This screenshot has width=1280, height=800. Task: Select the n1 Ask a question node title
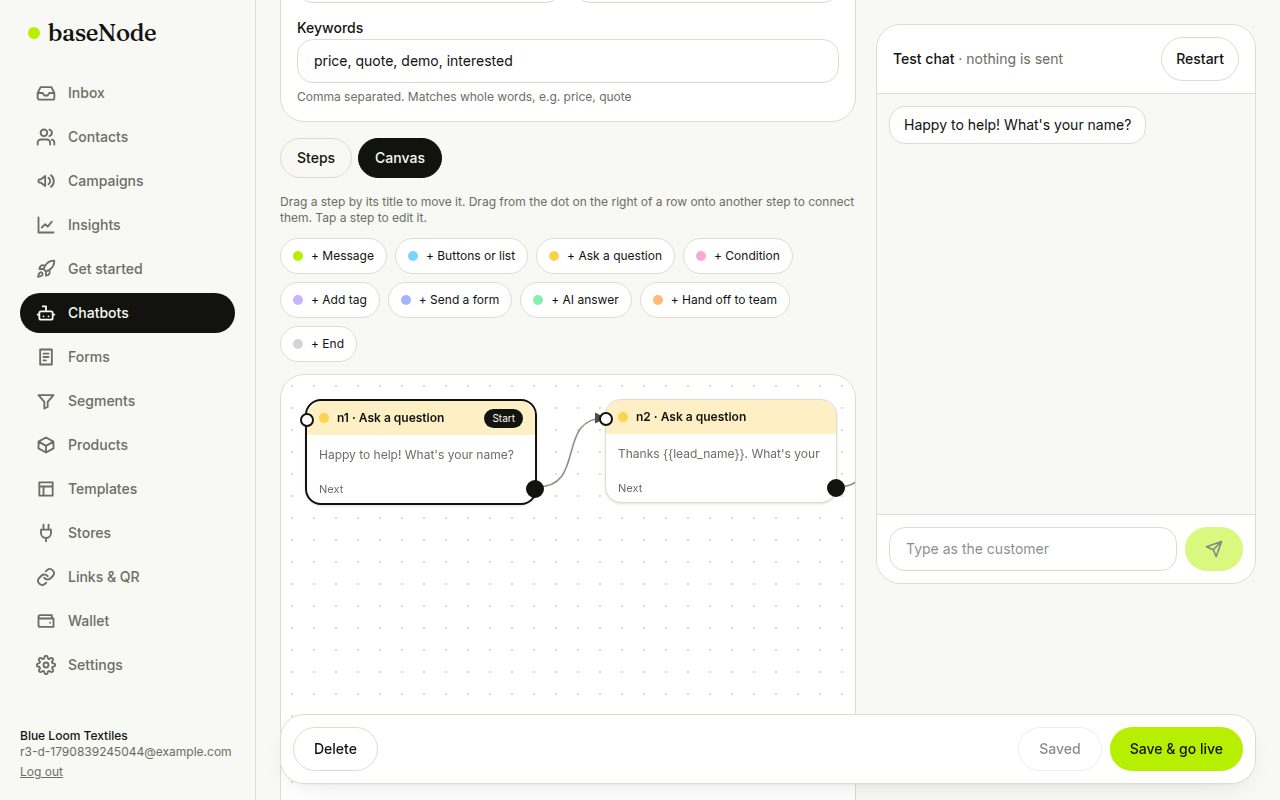[390, 418]
